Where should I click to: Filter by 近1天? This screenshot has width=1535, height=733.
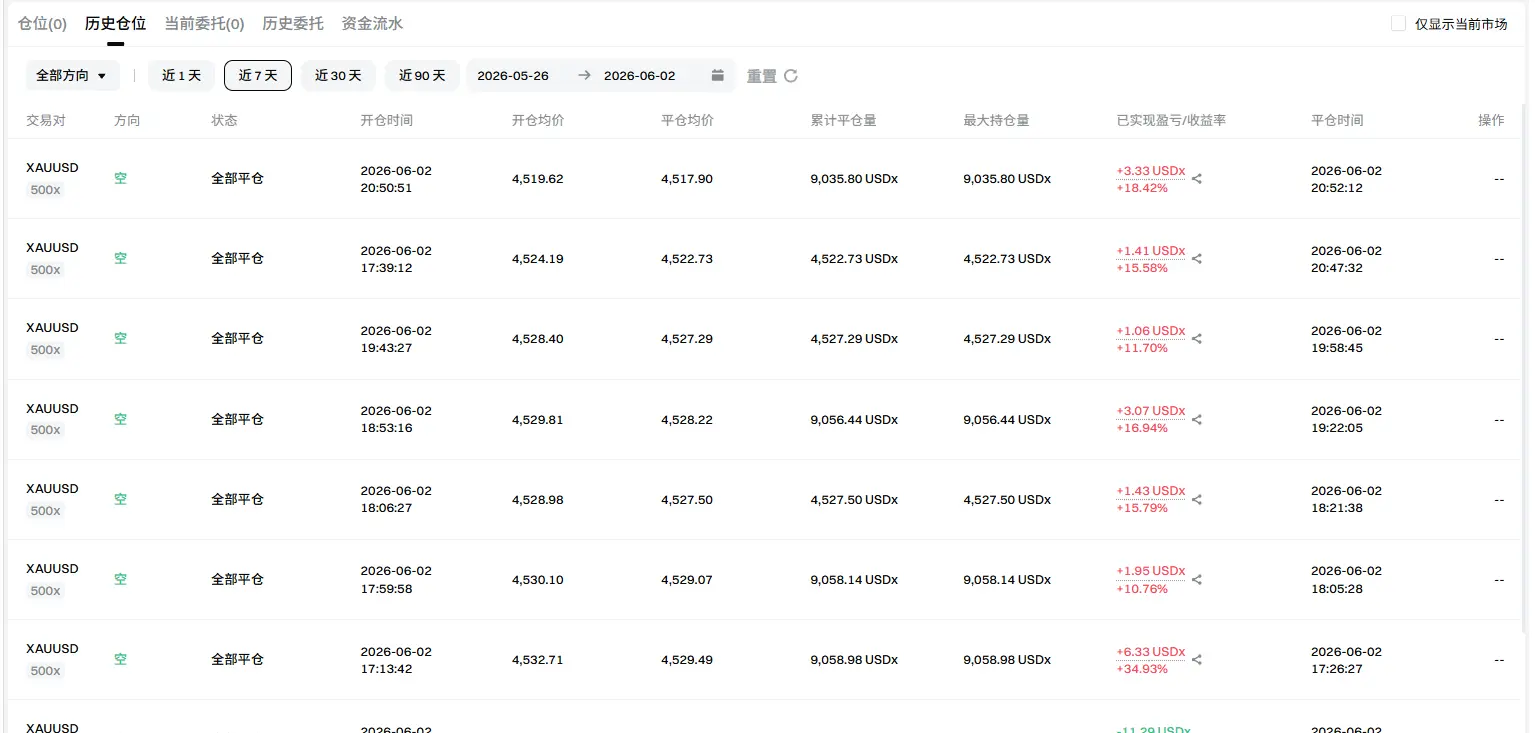pyautogui.click(x=182, y=76)
